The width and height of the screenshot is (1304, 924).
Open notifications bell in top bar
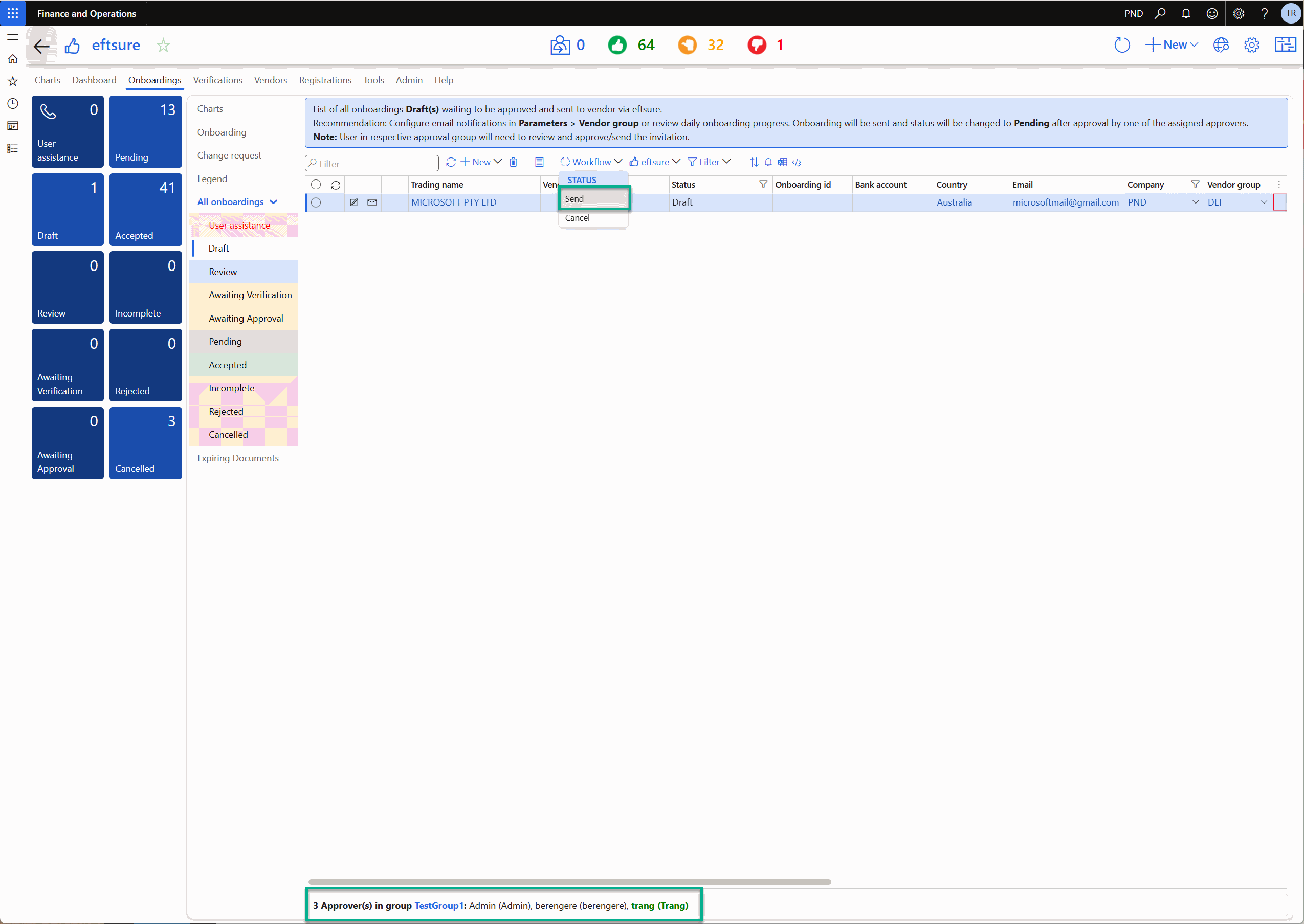(1186, 13)
